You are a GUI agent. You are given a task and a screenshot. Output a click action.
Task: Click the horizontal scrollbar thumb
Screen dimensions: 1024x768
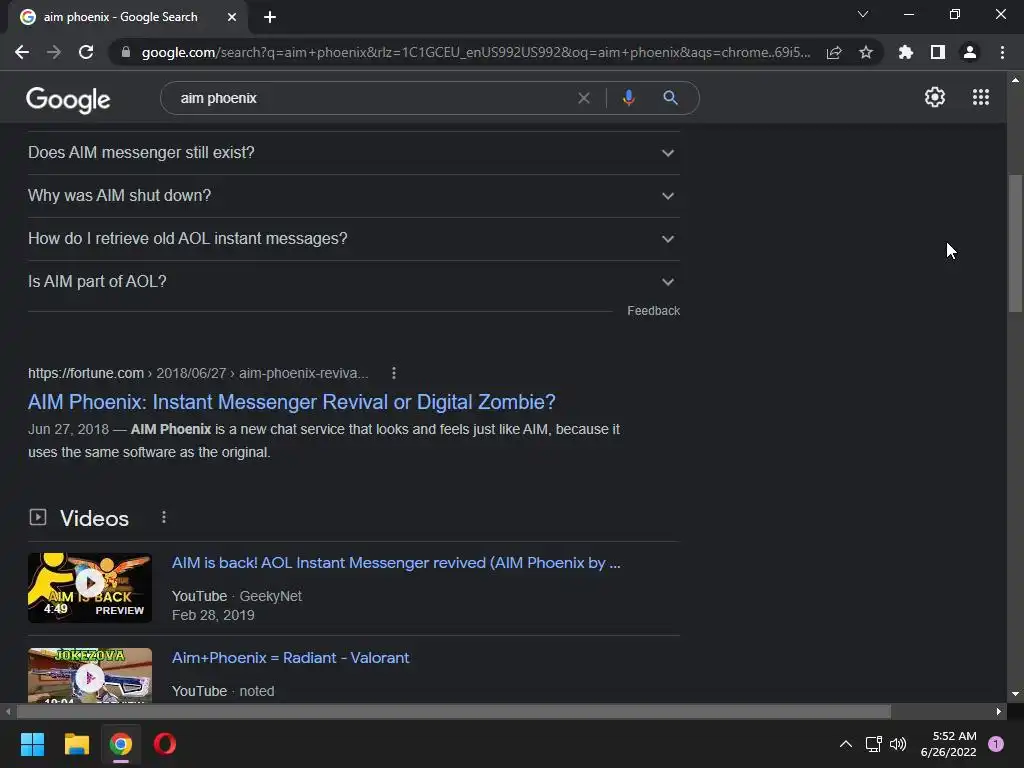tap(453, 711)
